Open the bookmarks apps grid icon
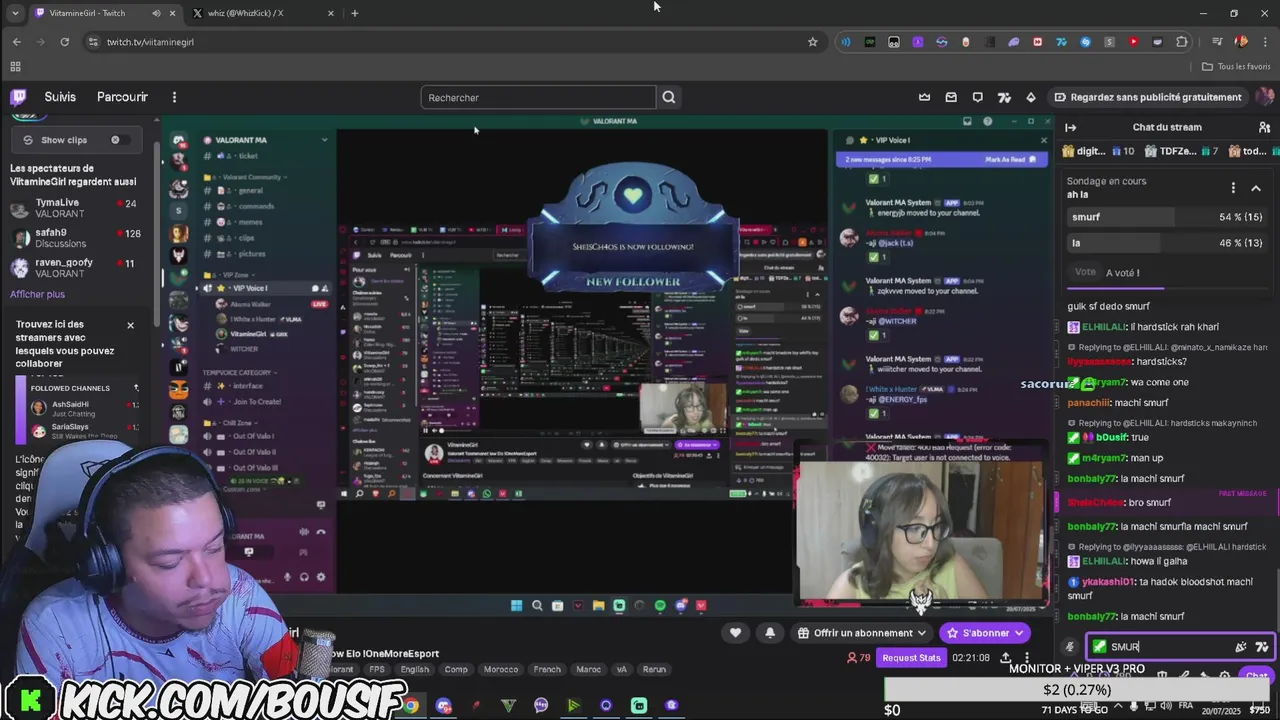 15,67
